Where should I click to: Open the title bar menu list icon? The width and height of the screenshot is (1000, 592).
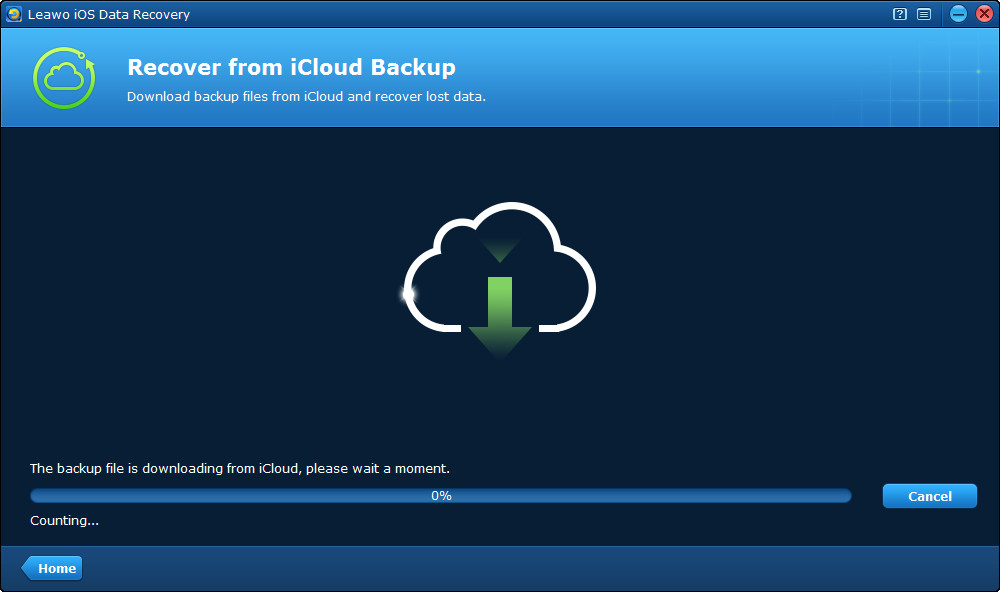(x=924, y=15)
